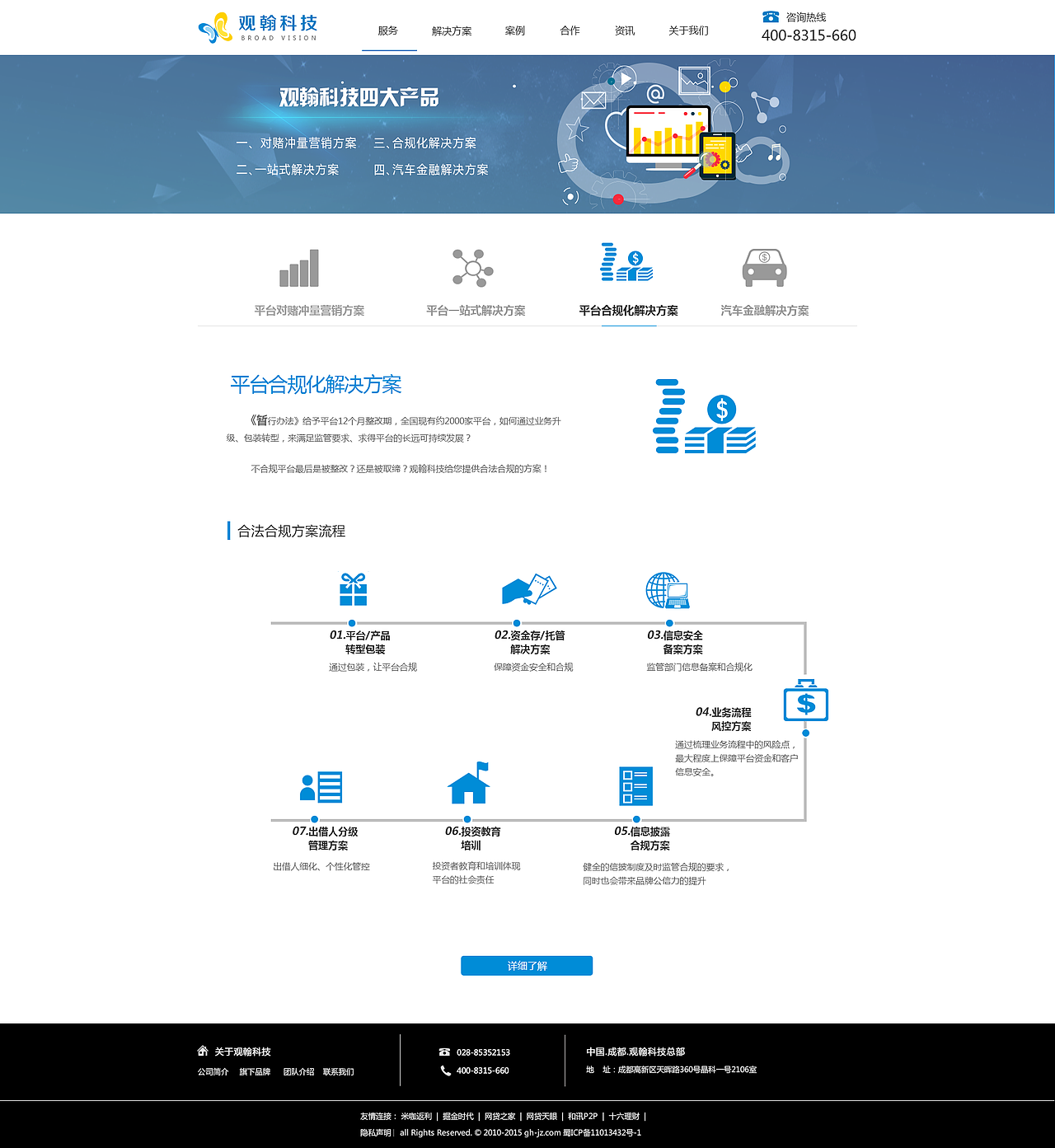Image resolution: width=1055 pixels, height=1148 pixels.
Task: Click the blue heading 平台合规化解决方案
Action: tap(316, 385)
